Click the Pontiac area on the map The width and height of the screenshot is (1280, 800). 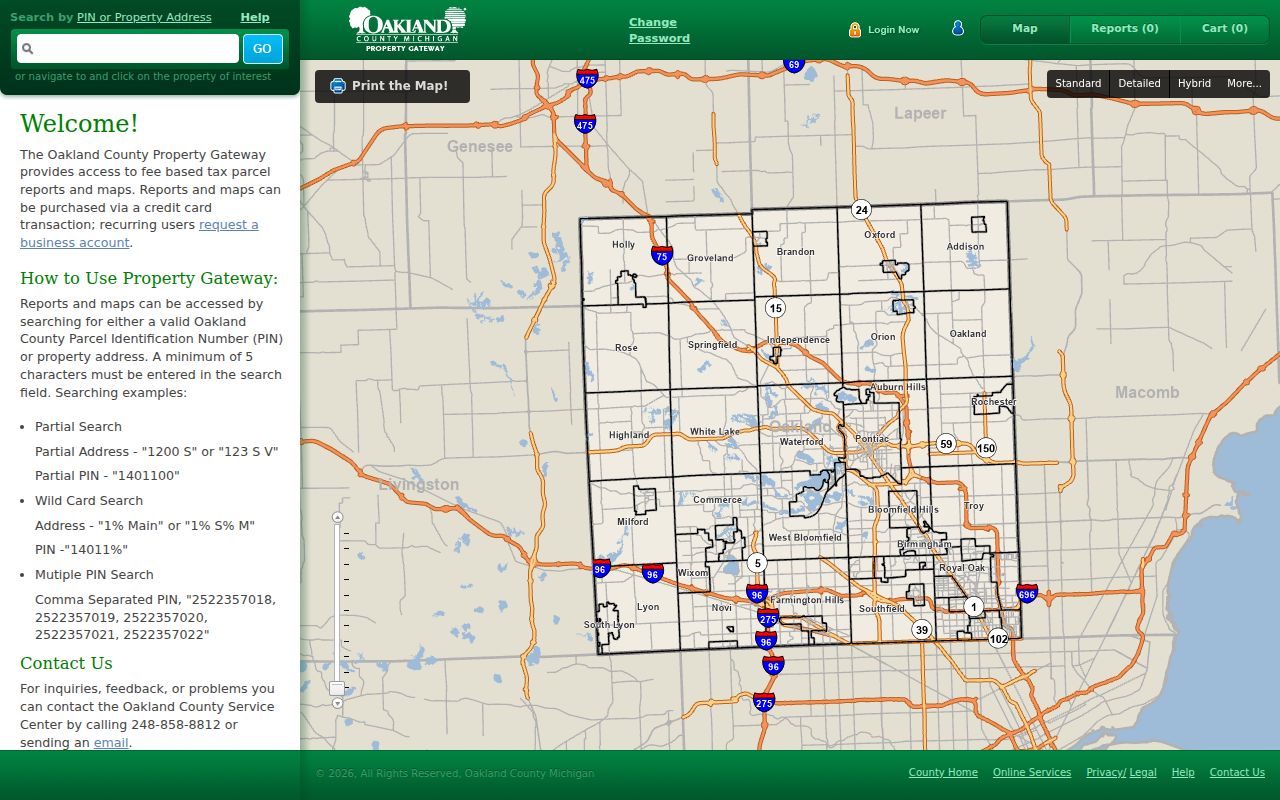coord(872,438)
